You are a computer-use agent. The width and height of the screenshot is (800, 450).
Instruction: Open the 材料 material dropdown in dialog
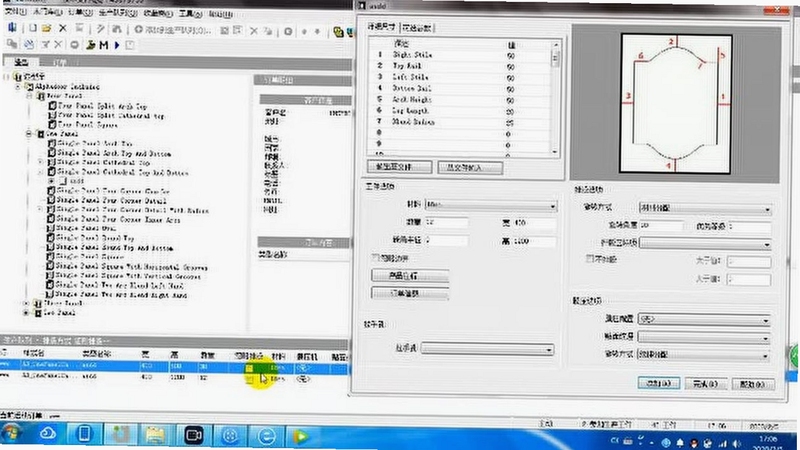coord(491,206)
